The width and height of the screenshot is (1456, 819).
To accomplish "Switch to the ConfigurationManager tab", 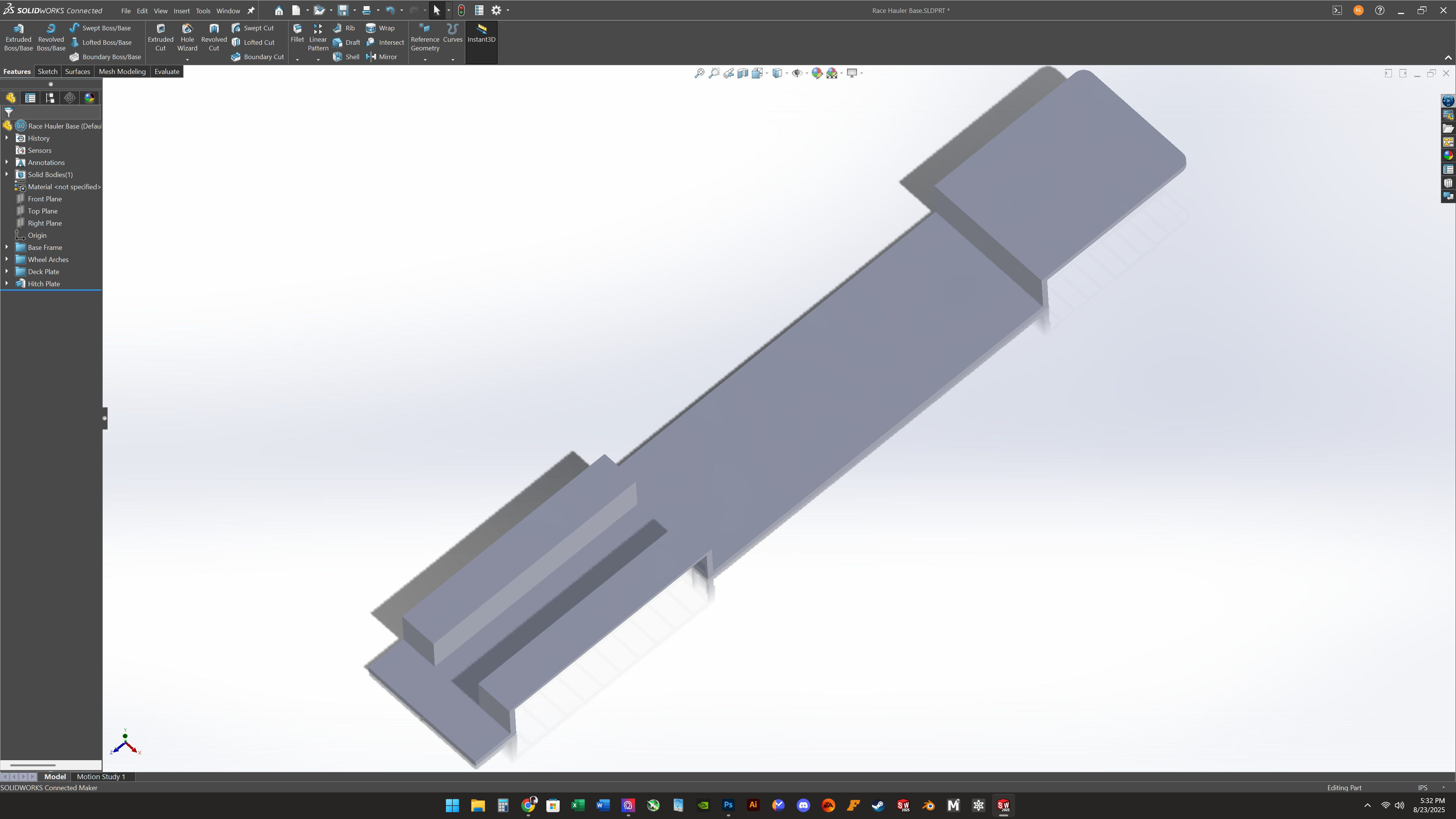I will [x=50, y=98].
